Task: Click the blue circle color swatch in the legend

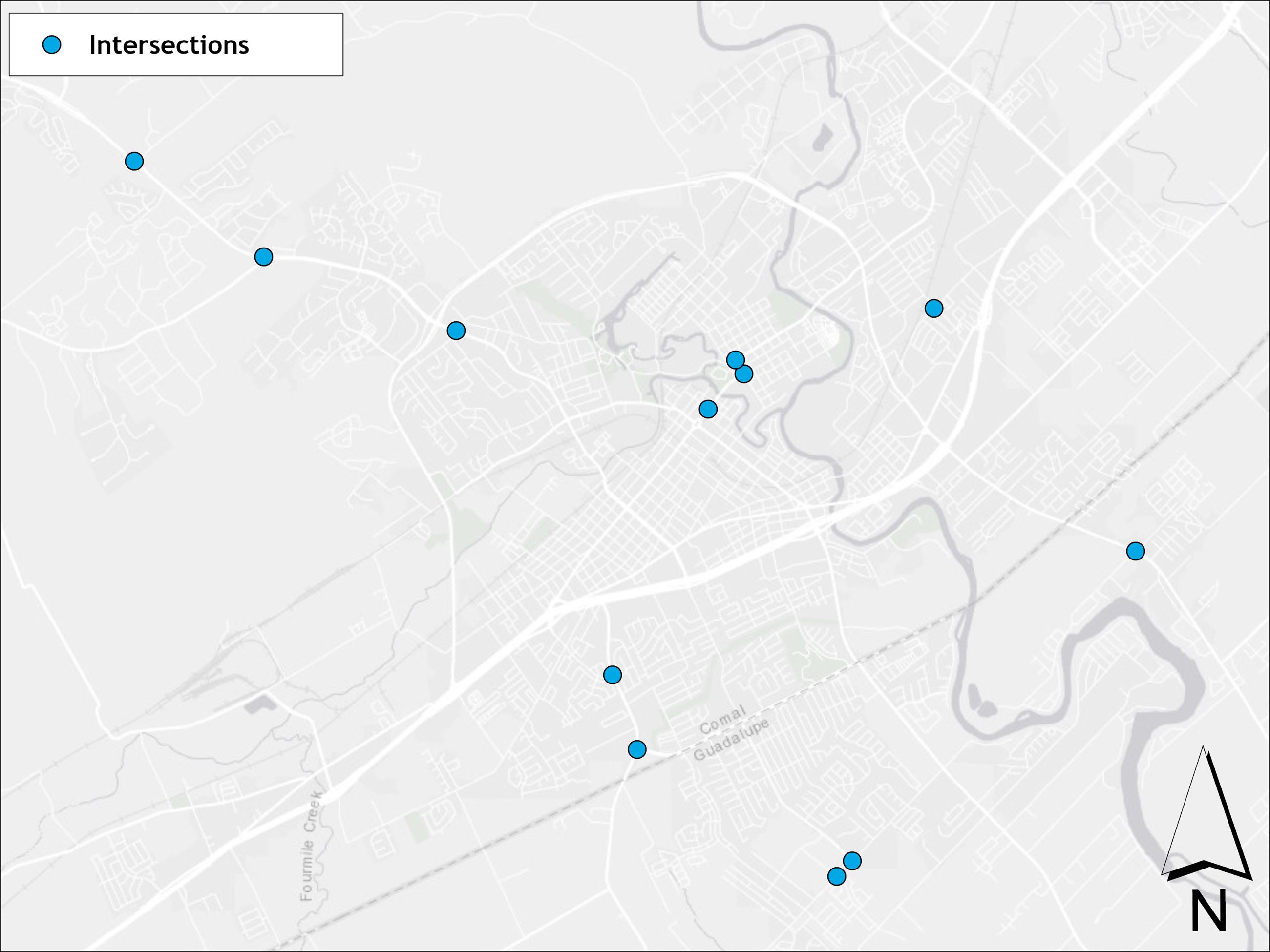Action: click(x=52, y=46)
